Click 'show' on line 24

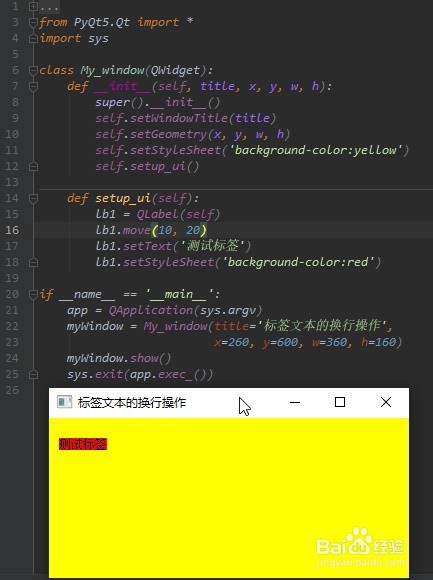[x=144, y=358]
